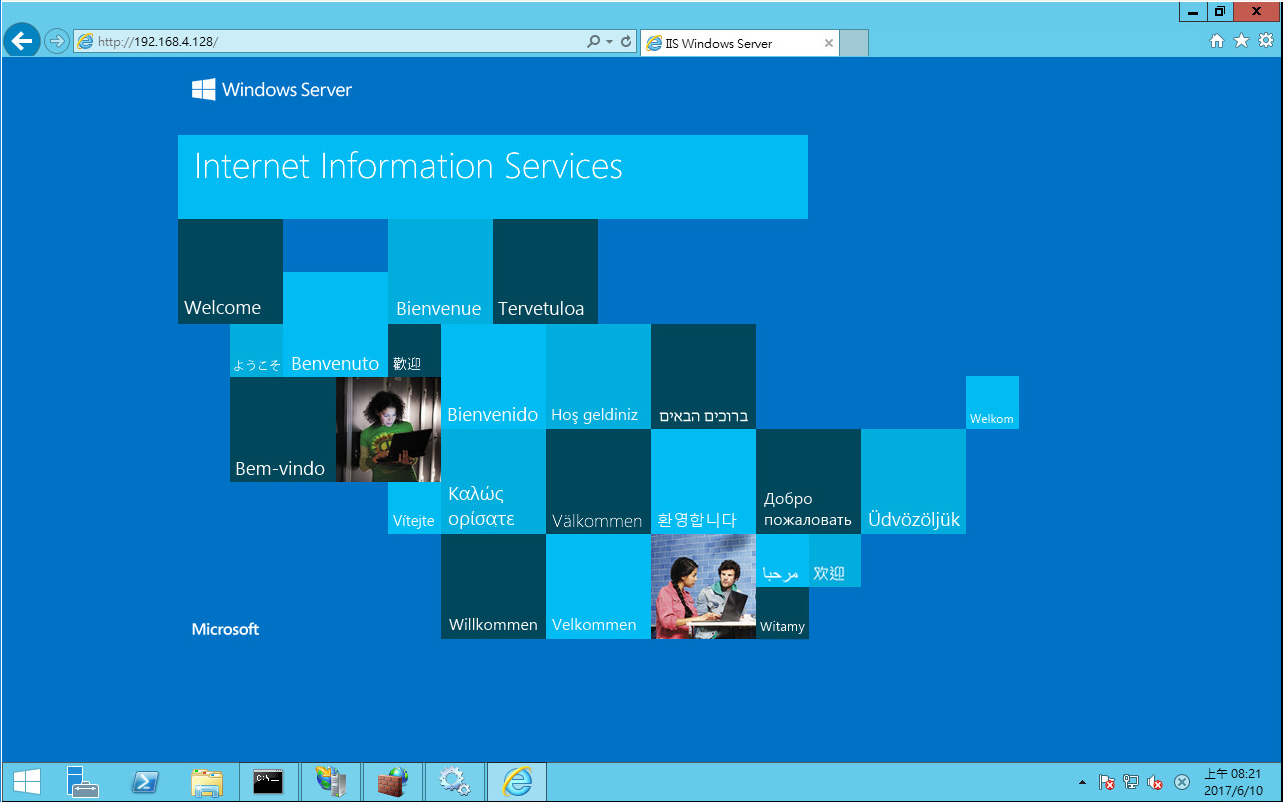Click the Bienvenue tile
Image resolution: width=1283 pixels, height=802 pixels.
tap(440, 271)
